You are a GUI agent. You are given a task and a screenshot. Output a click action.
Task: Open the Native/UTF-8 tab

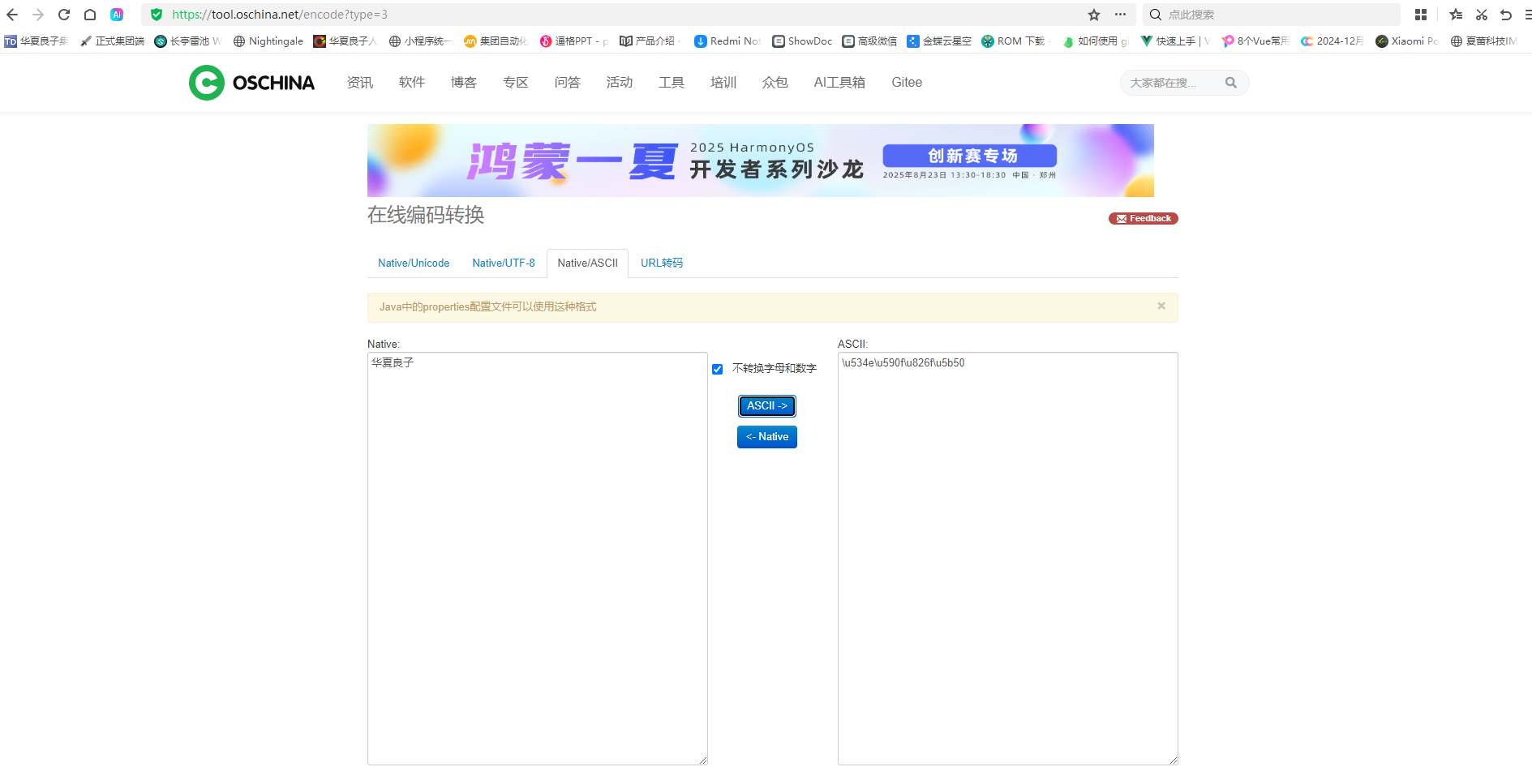pyautogui.click(x=503, y=263)
